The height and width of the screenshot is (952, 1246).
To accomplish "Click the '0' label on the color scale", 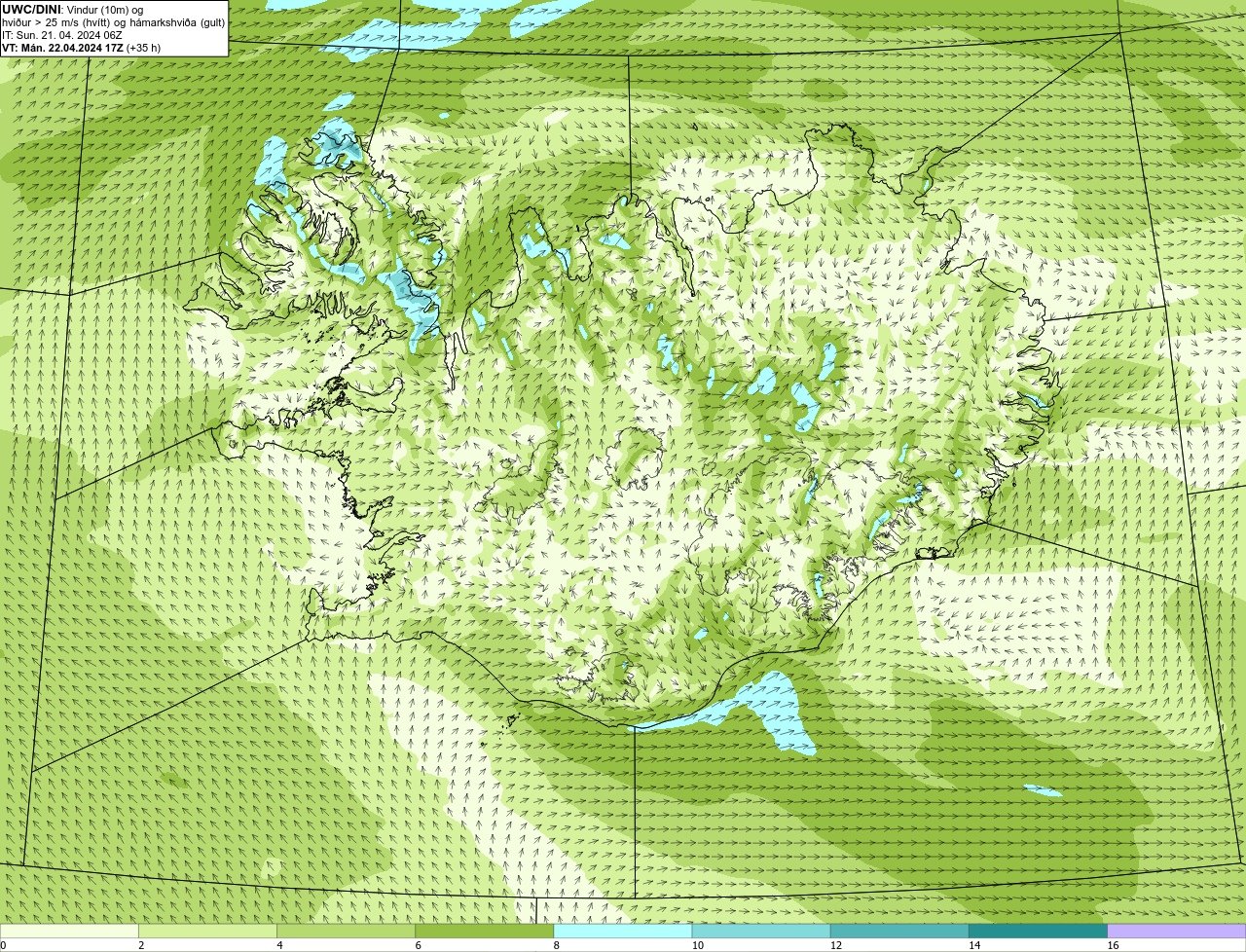I will [x=4, y=945].
